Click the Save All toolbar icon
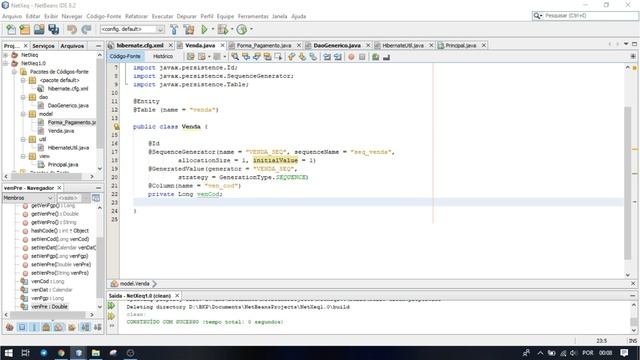Viewport: 640px width, 360px height. click(x=53, y=29)
